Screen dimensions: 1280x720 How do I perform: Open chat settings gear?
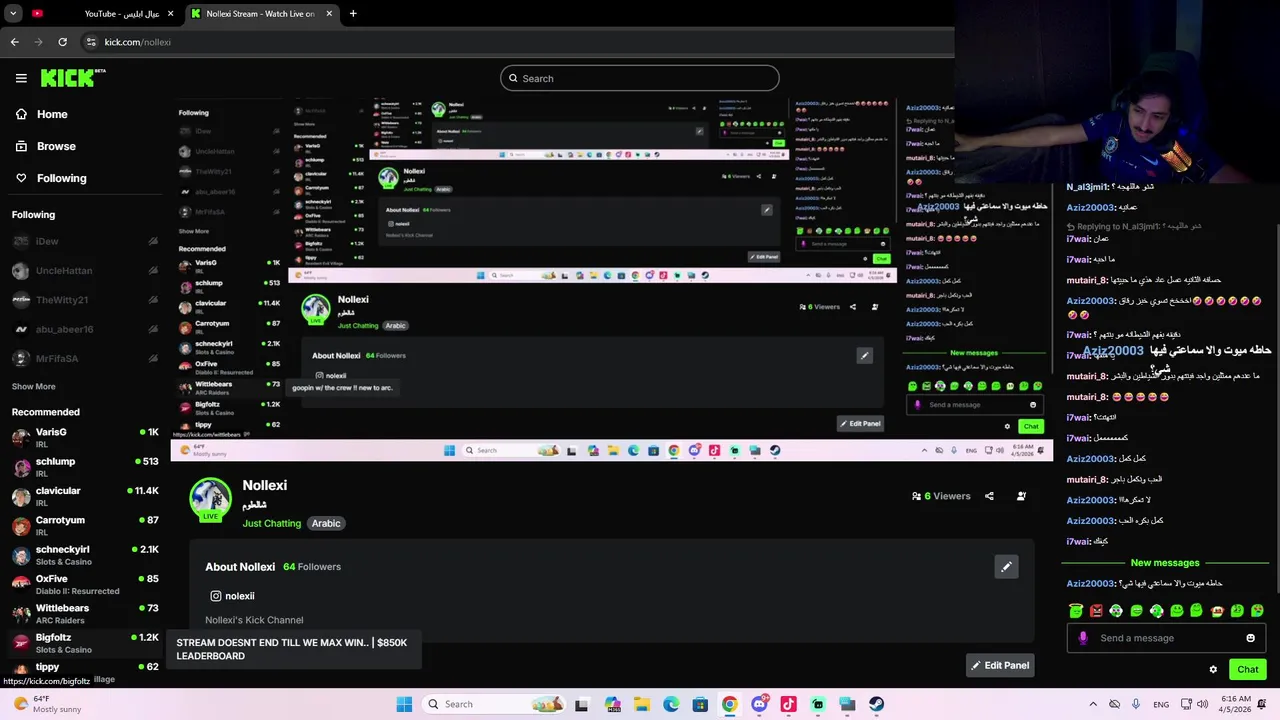point(1213,669)
